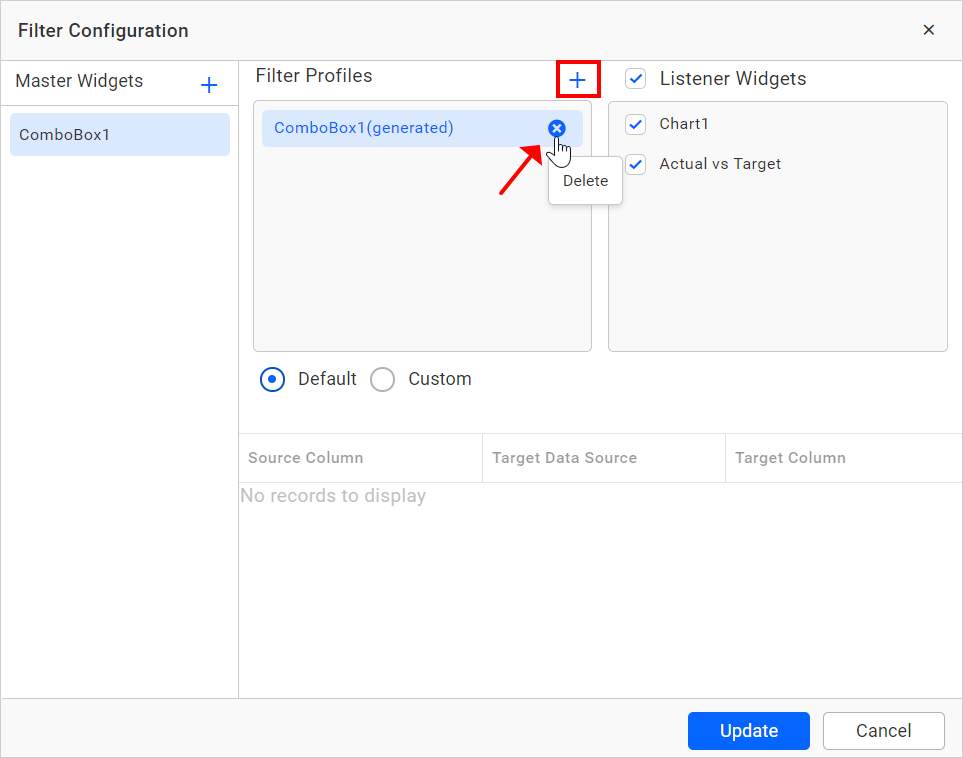The width and height of the screenshot is (963, 758).
Task: Cancel the filter configuration changes
Action: (x=883, y=731)
